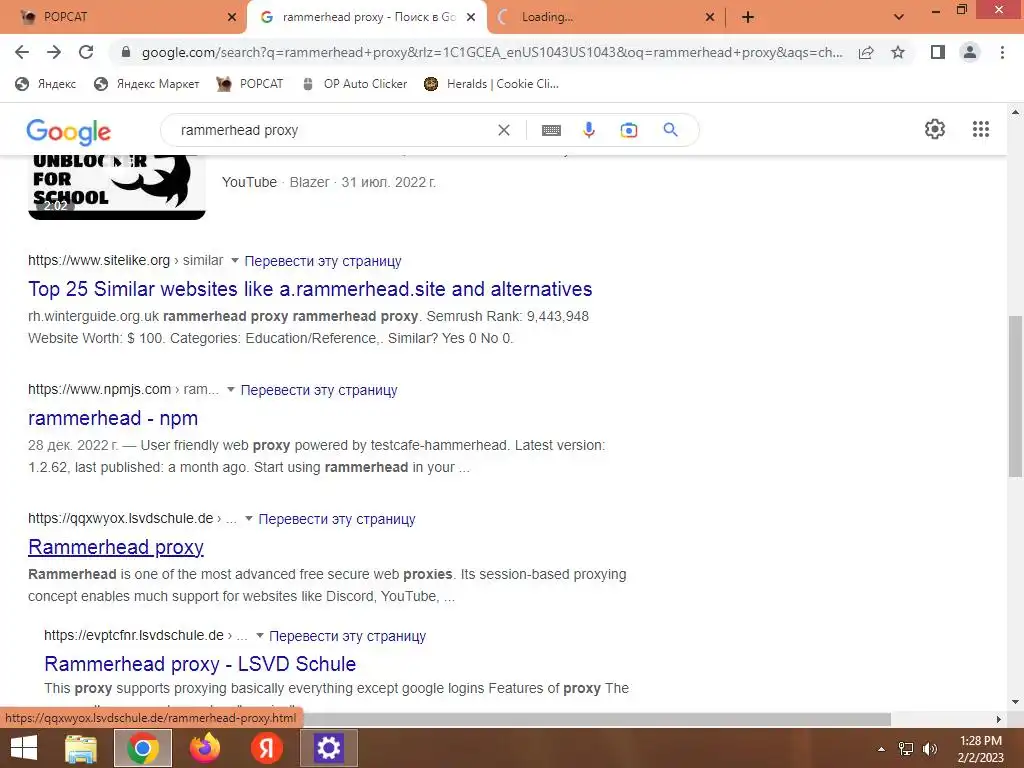Image resolution: width=1024 pixels, height=768 pixels.
Task: Translate the qqxwyox.lsvdschule.de result page
Action: pyautogui.click(x=337, y=519)
